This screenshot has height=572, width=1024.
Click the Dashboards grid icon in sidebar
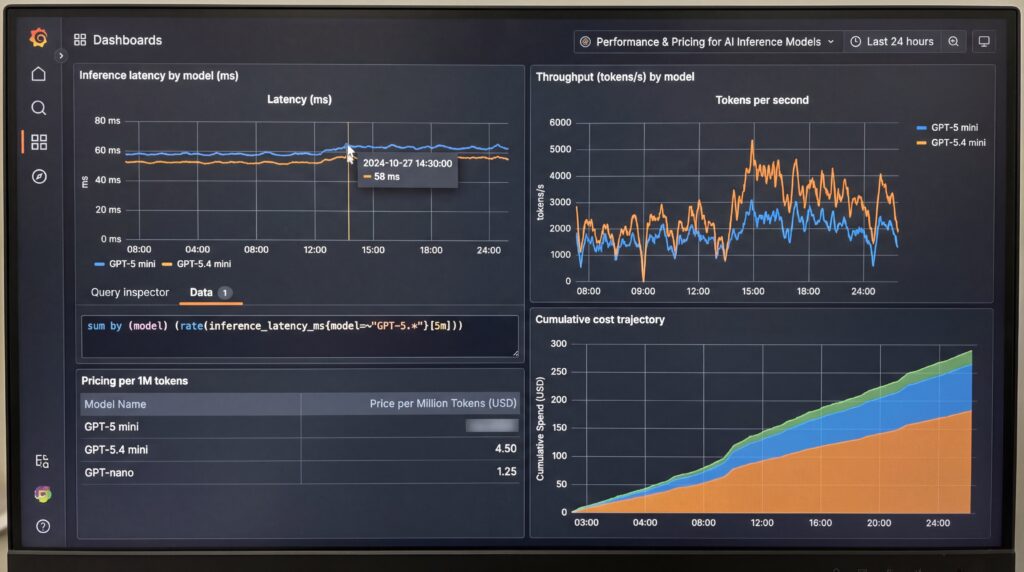pyautogui.click(x=38, y=142)
